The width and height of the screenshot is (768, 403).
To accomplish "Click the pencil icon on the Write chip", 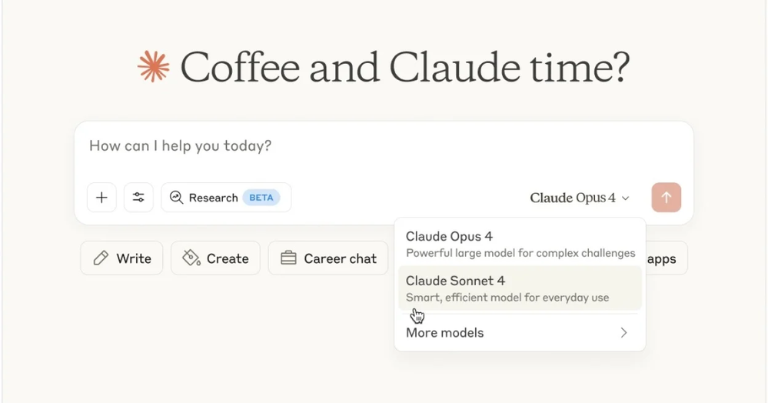I will point(101,258).
